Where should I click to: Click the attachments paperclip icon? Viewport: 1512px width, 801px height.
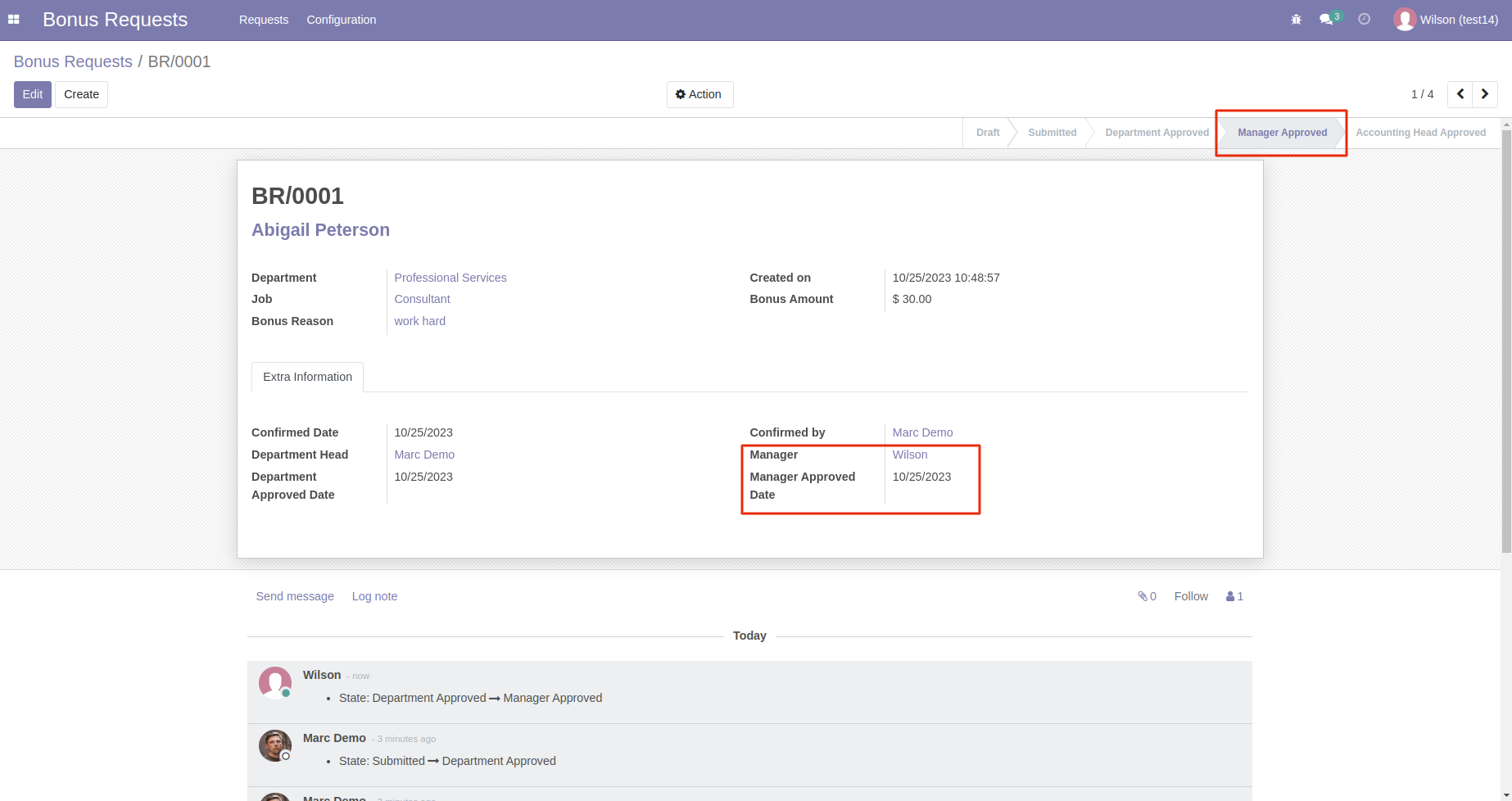(1147, 596)
